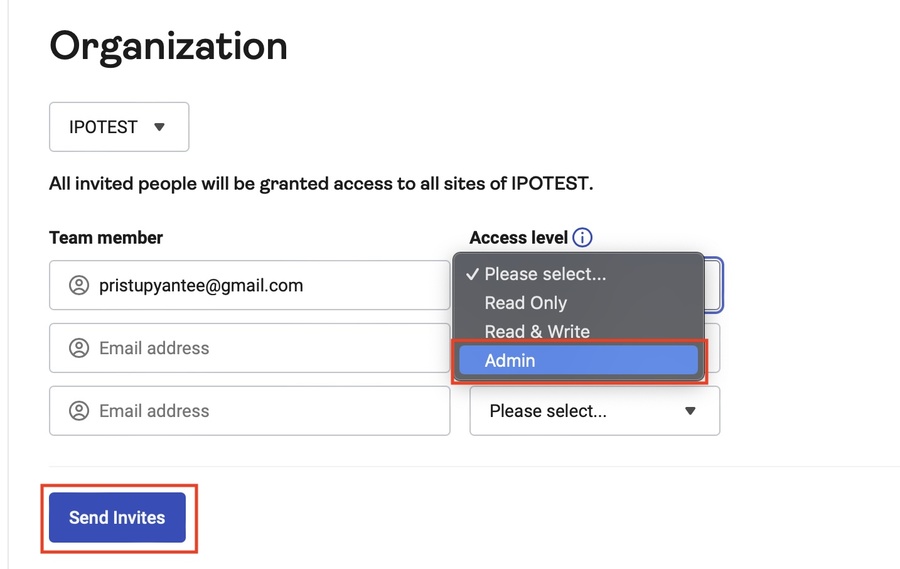Open the IPOTEST organization dropdown
This screenshot has width=900, height=569.
pyautogui.click(x=118, y=127)
